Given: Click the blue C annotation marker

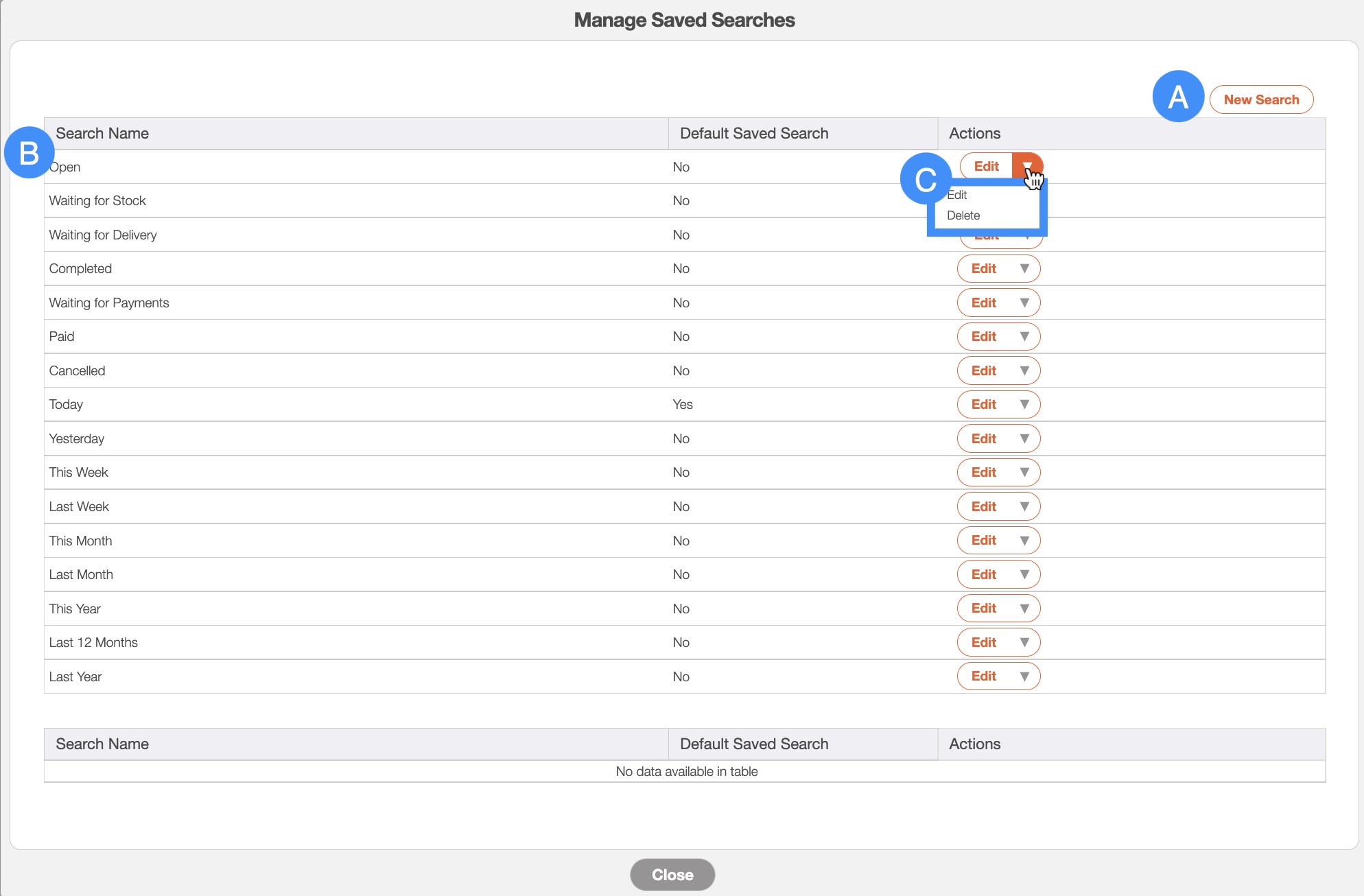Looking at the screenshot, I should click(925, 179).
